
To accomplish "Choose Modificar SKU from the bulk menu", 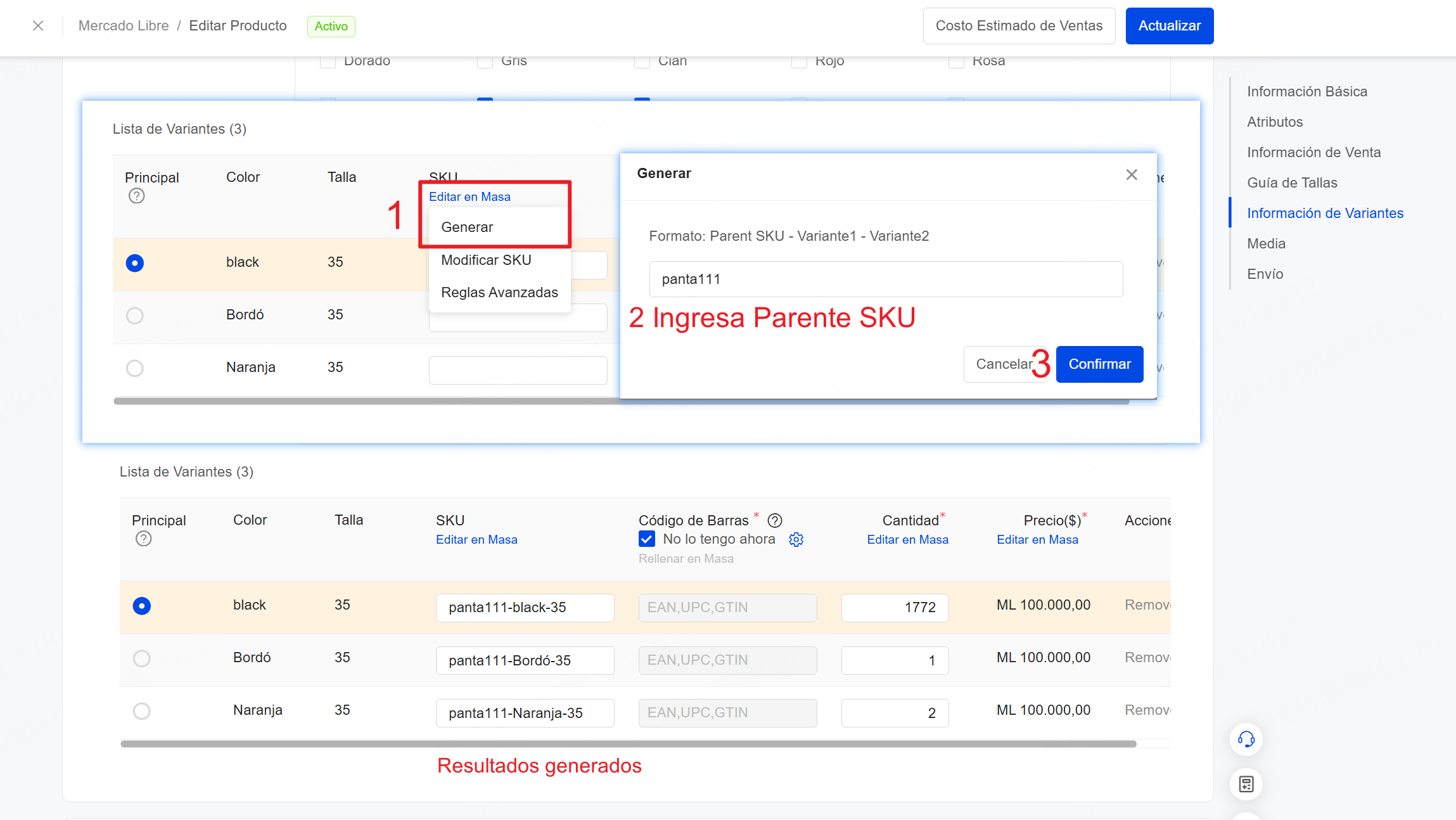I will pos(486,260).
